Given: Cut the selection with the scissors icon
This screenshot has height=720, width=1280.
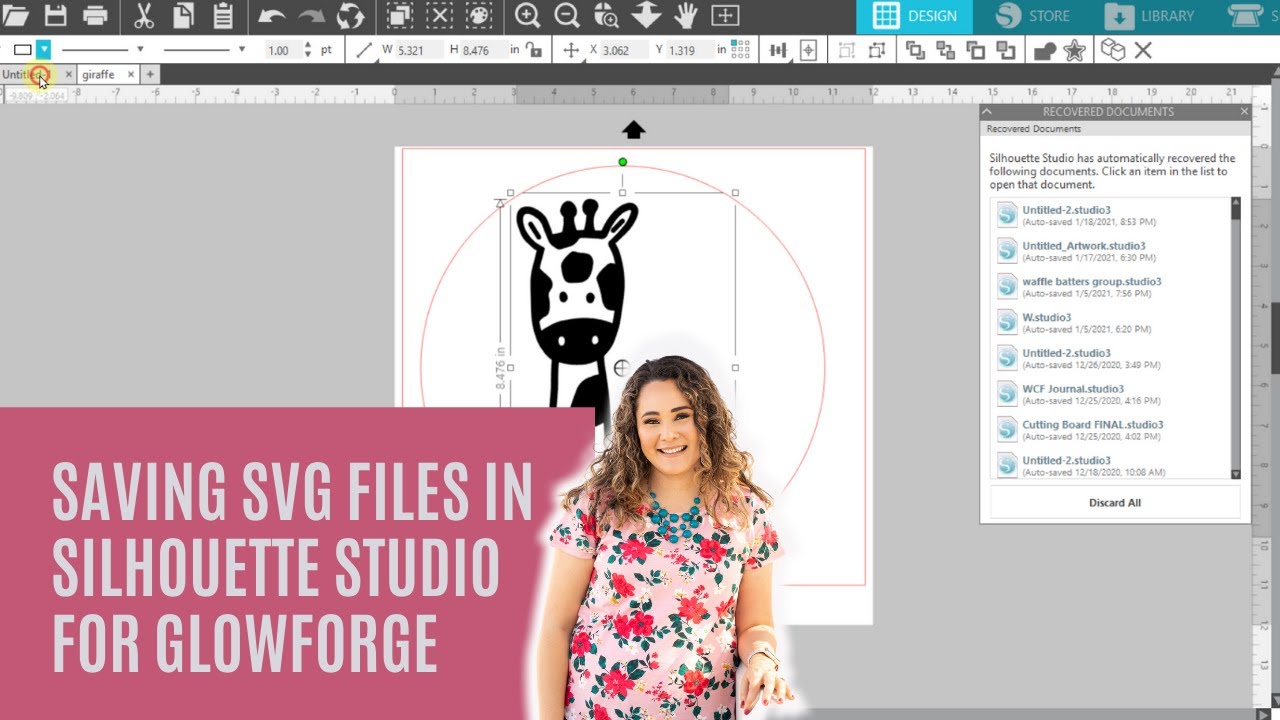Looking at the screenshot, I should coord(143,15).
